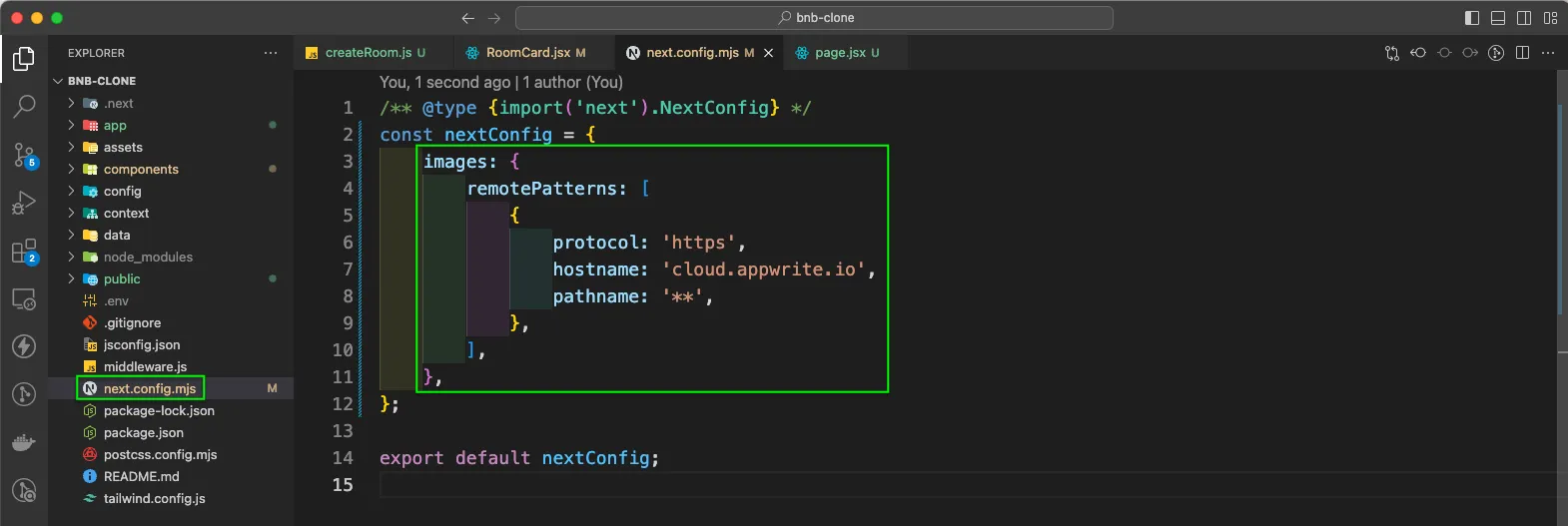Toggle the secondary side bar
This screenshot has height=526, width=1568.
(1524, 18)
